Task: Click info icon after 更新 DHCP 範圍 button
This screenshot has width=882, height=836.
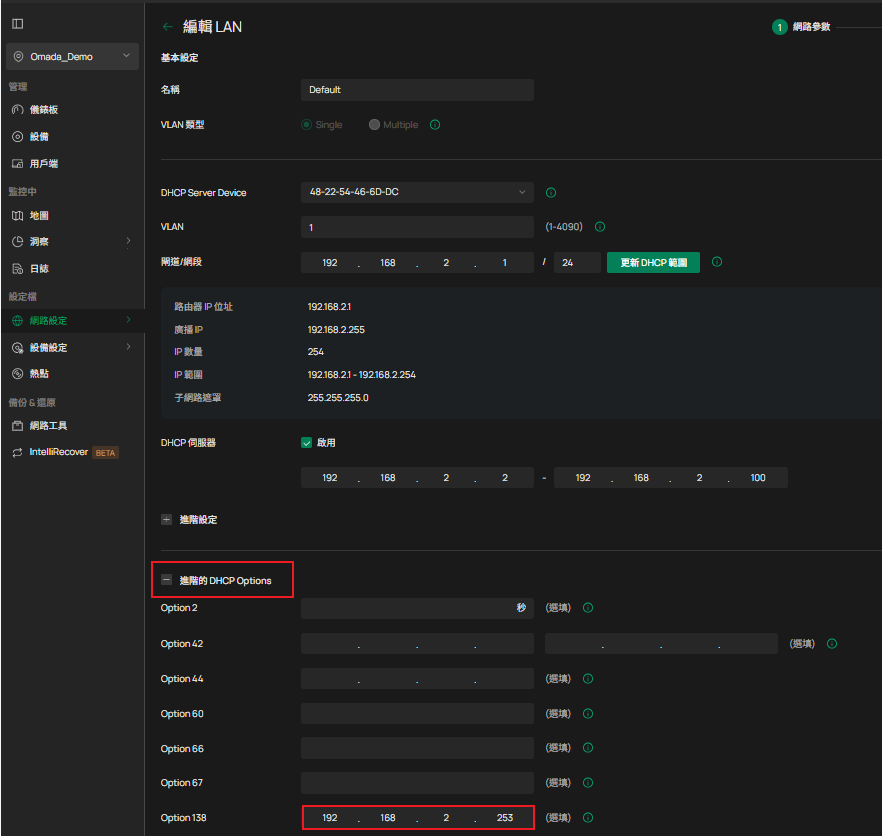Action: [x=717, y=263]
